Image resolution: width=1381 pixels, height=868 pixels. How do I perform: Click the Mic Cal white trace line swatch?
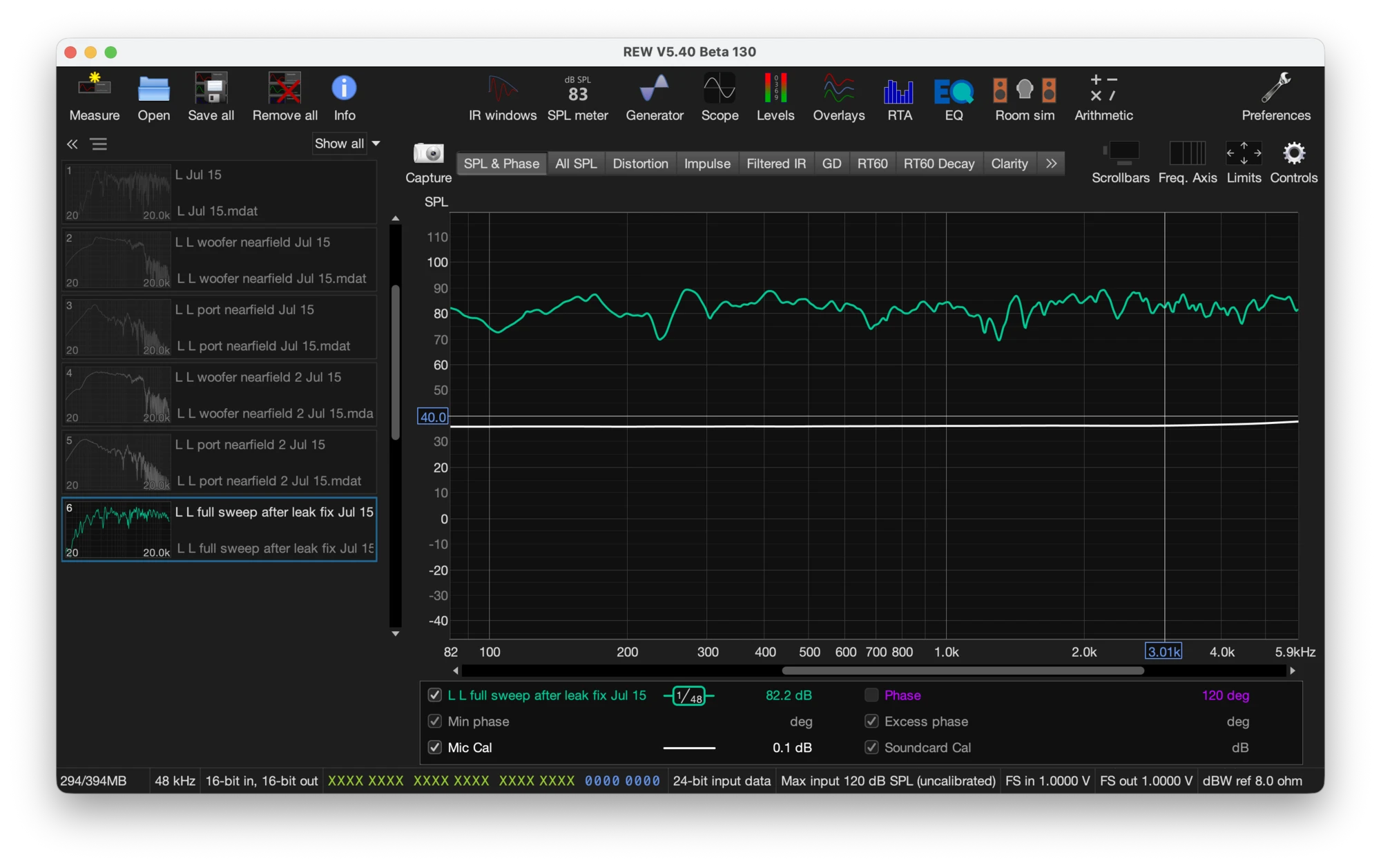(688, 748)
